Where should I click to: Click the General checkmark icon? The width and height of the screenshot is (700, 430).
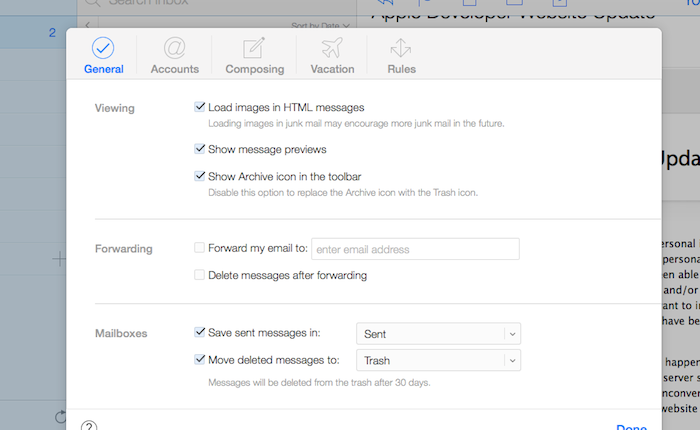point(103,47)
